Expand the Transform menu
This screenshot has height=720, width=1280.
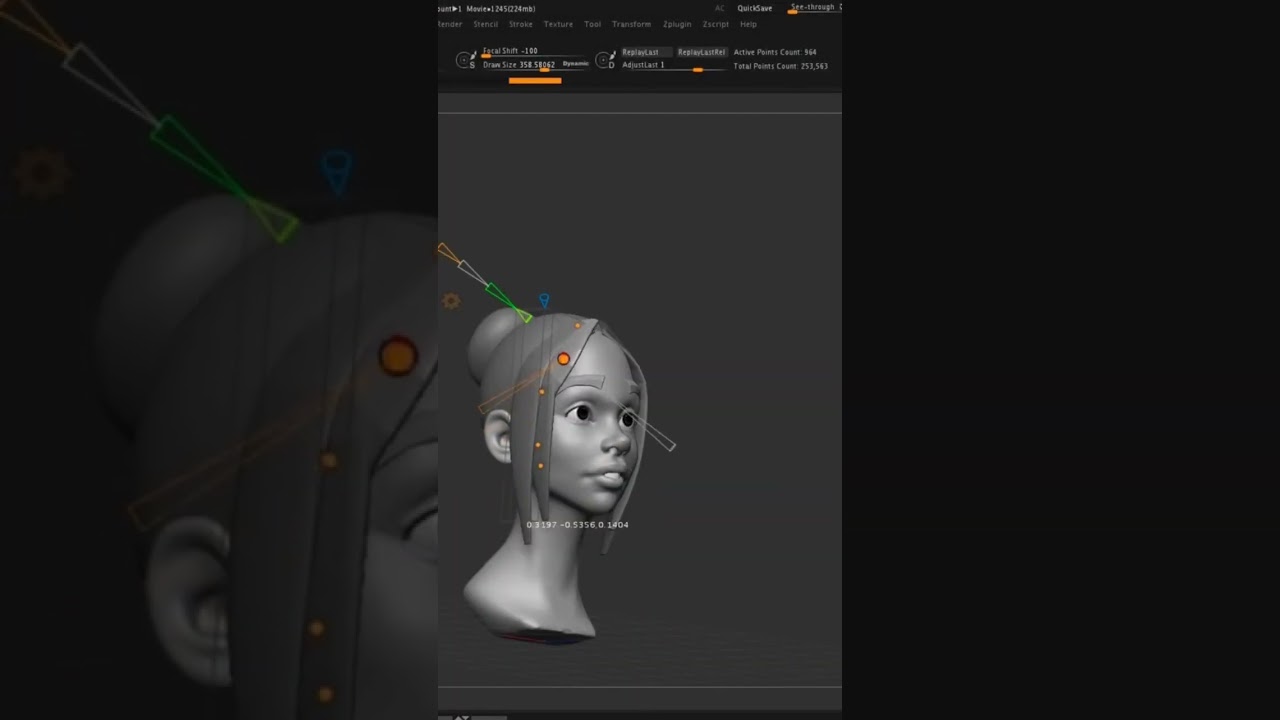(631, 24)
